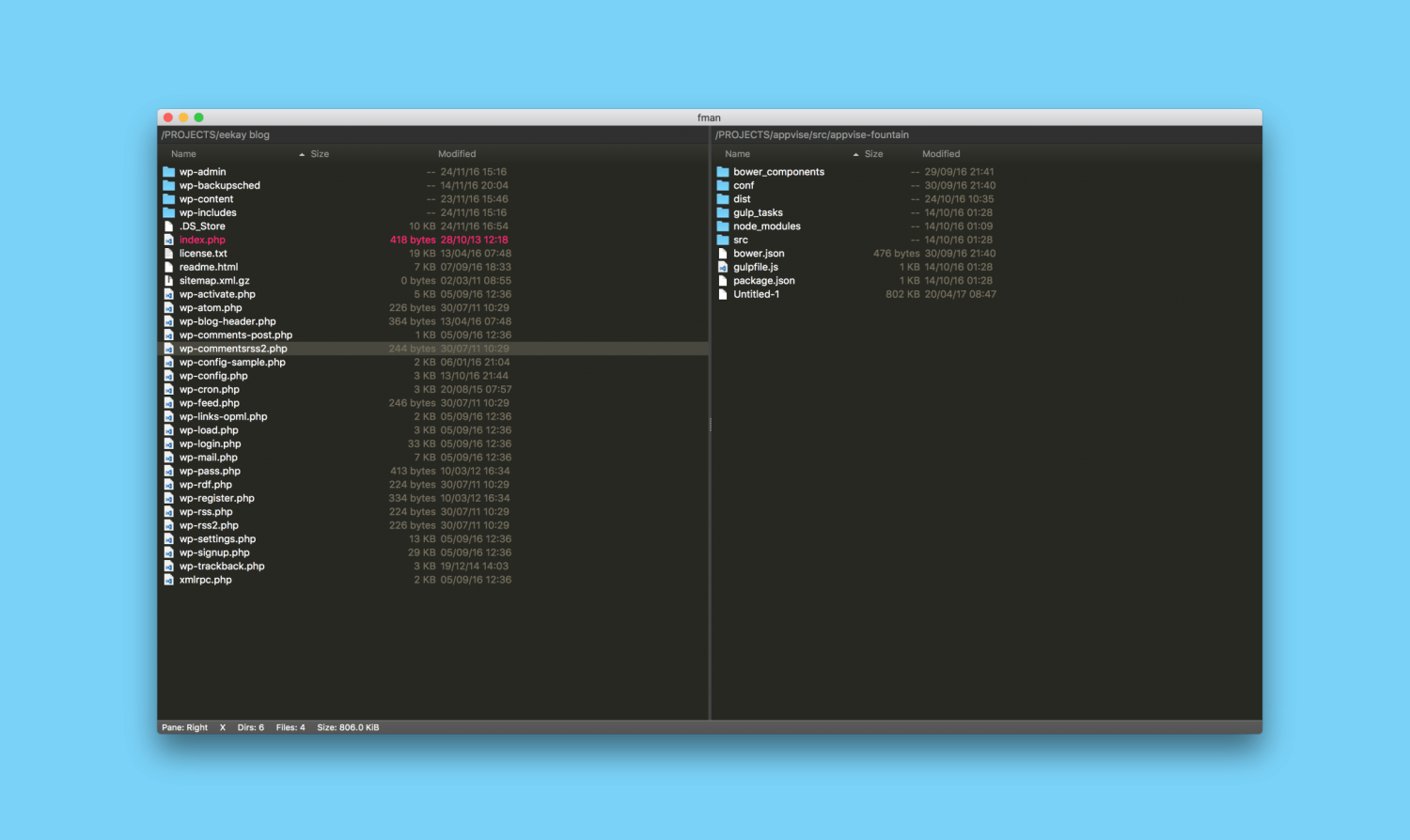Click the node_modules folder icon
Screen dimensions: 1410x840
click(x=723, y=226)
